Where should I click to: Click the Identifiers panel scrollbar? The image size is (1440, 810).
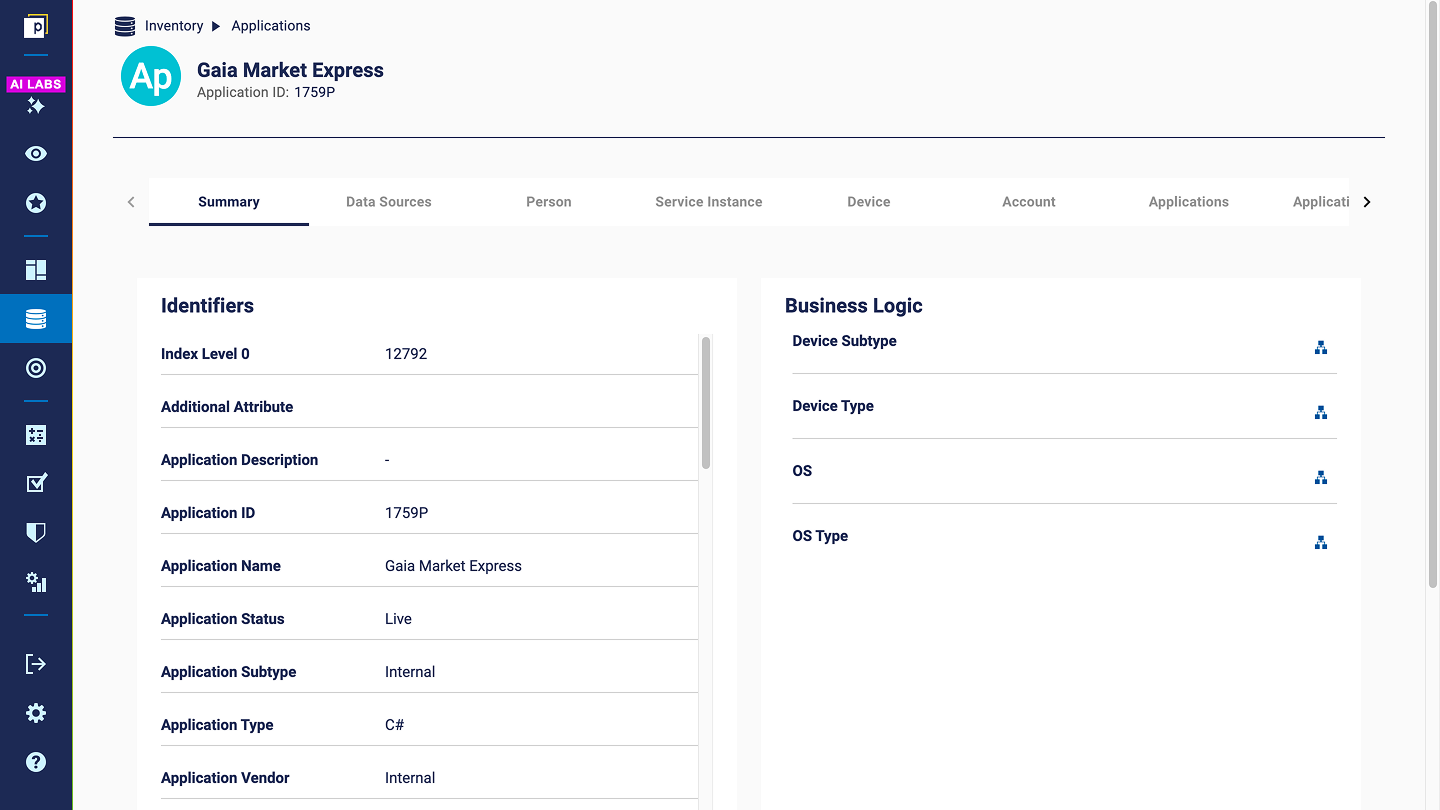[x=706, y=402]
